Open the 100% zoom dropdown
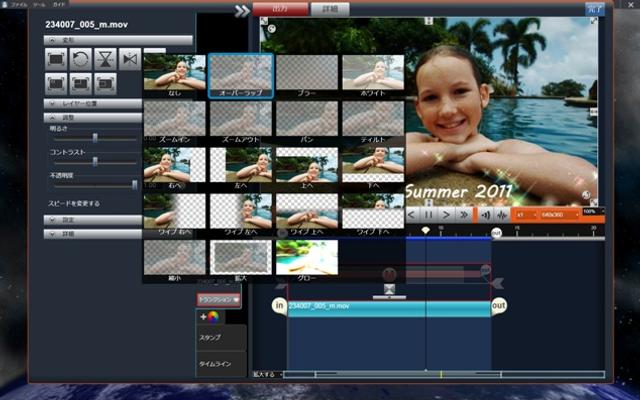640x400 pixels. (593, 212)
